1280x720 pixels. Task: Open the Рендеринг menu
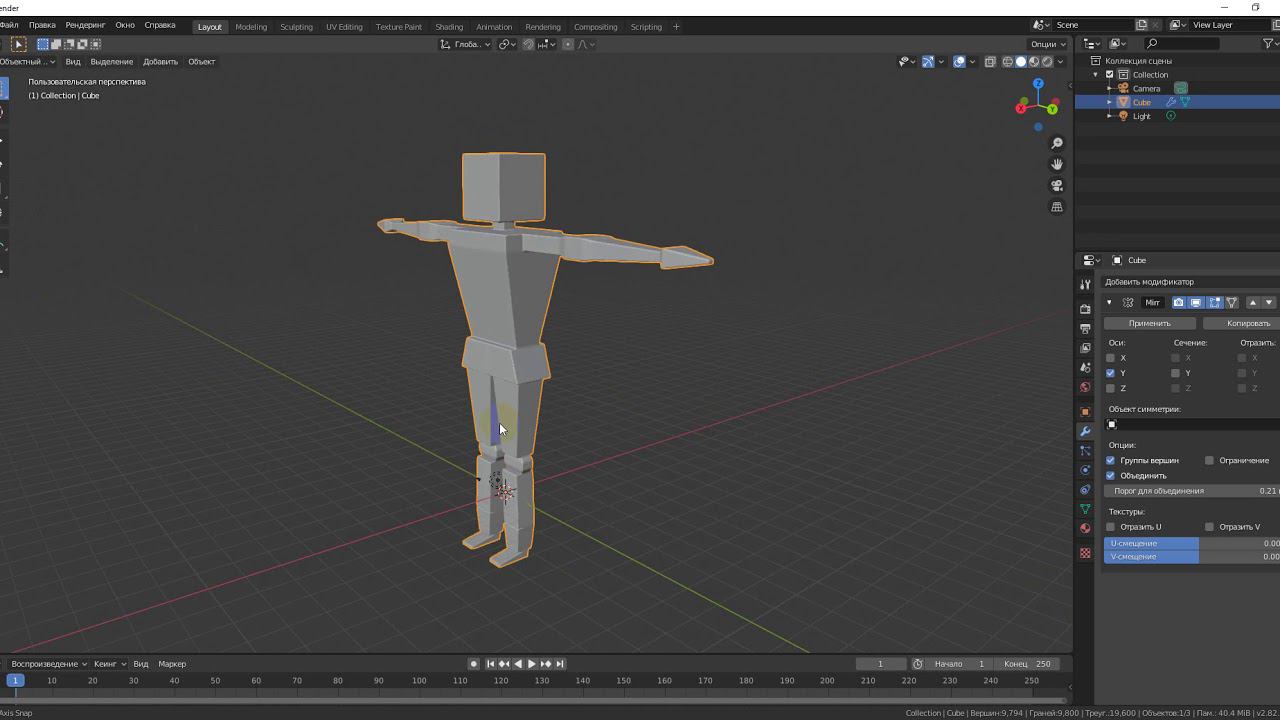[x=85, y=25]
